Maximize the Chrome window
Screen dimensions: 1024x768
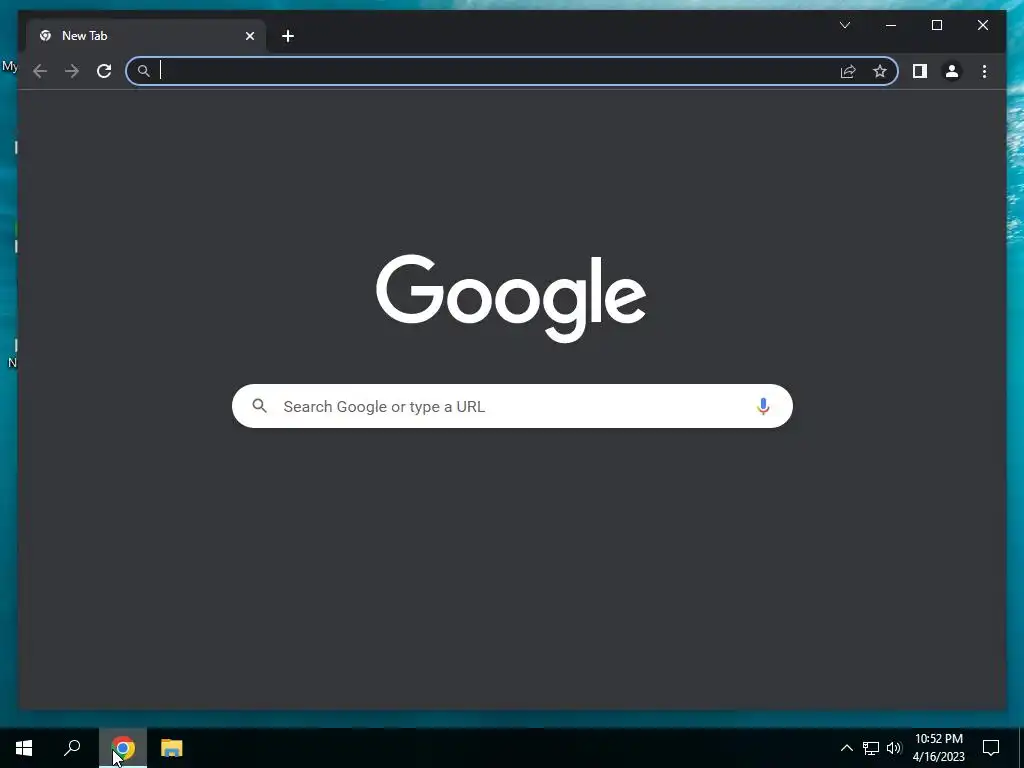936,25
